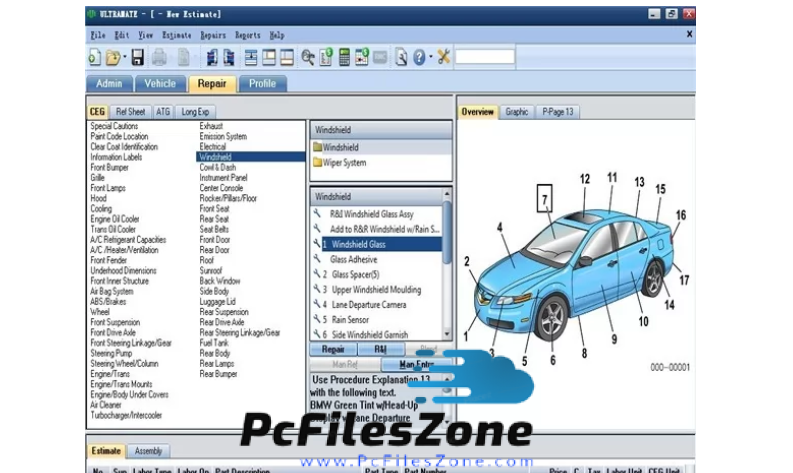Screen dimensions: 793x473
Task: Click the New Estimate toolbar icon
Action: point(94,57)
